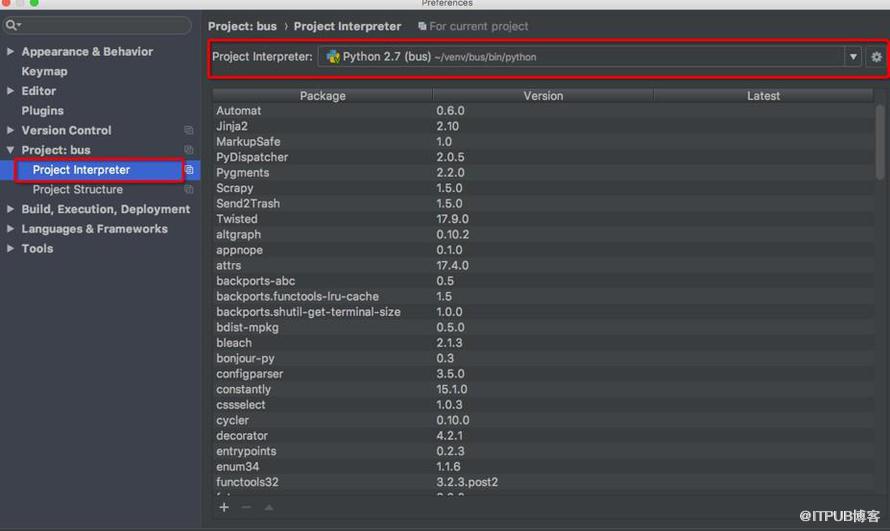Open the interpreter settings gear icon

click(x=876, y=57)
